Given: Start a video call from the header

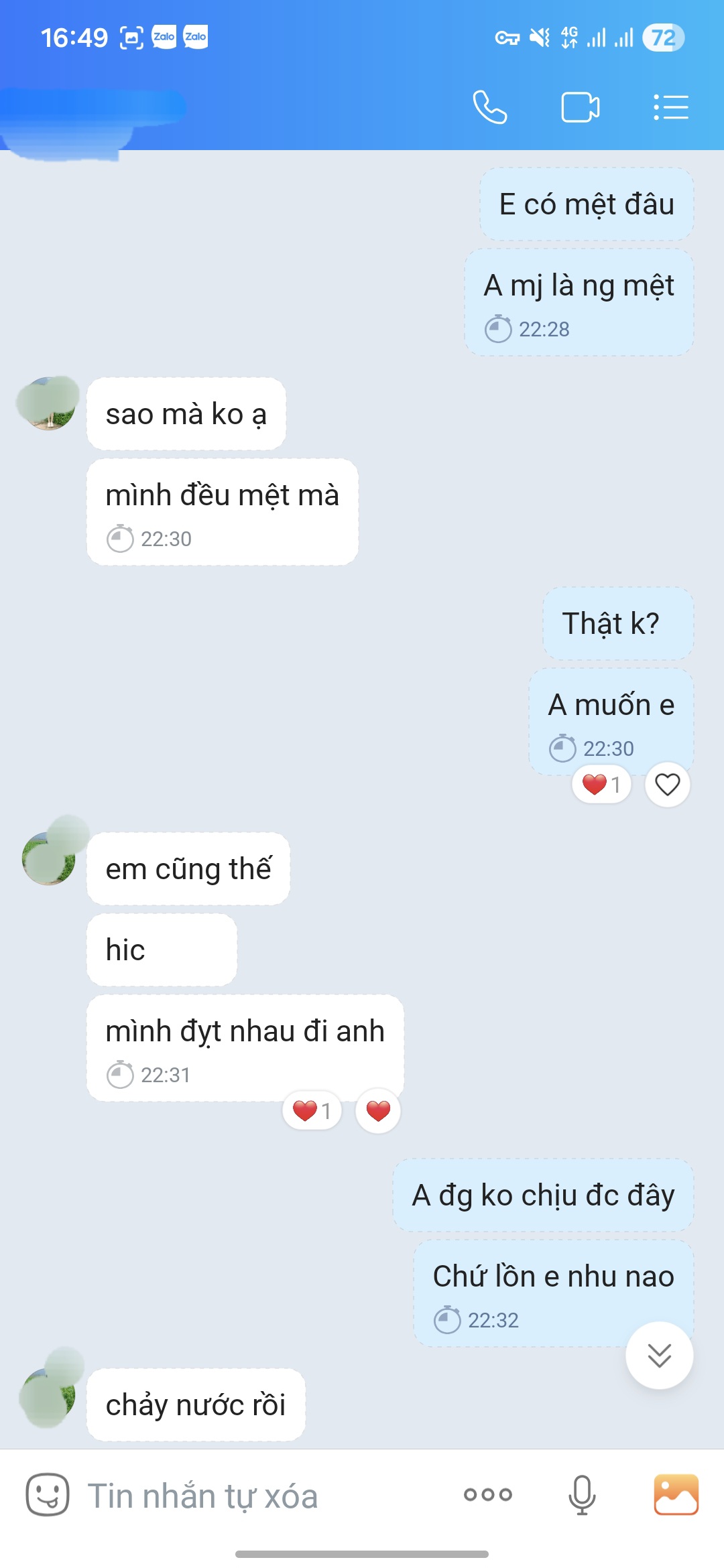Looking at the screenshot, I should pos(580,107).
